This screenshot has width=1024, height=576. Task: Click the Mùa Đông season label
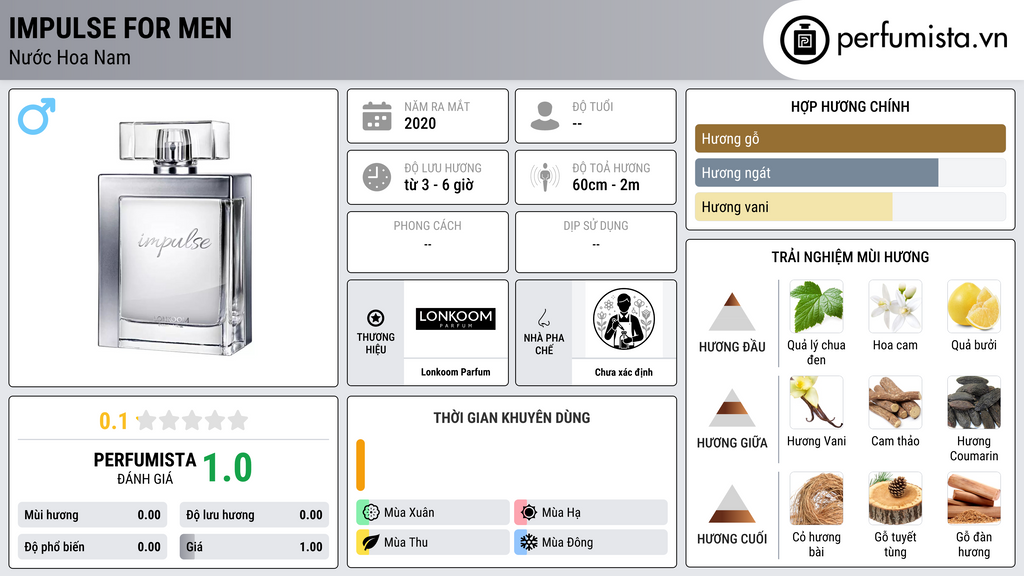(x=568, y=543)
